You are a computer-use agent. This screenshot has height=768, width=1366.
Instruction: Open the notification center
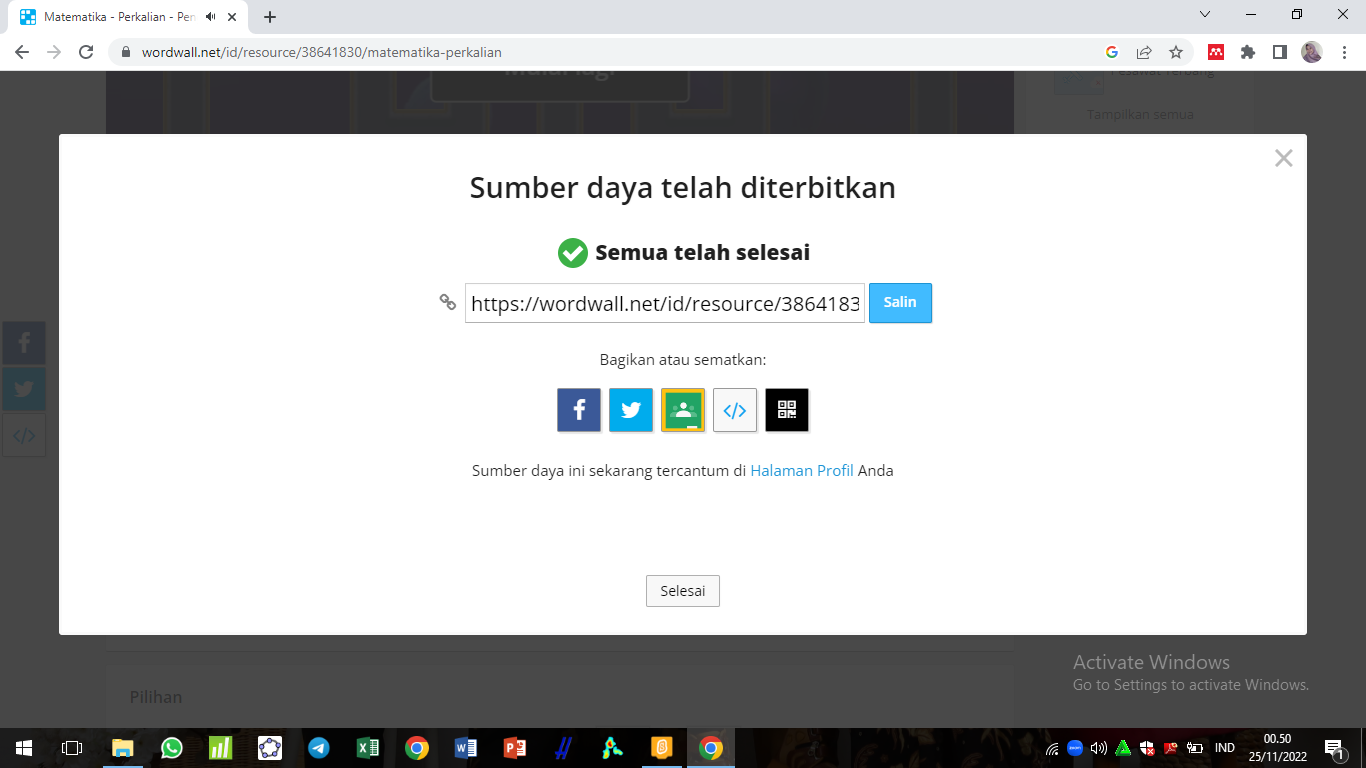point(1335,748)
